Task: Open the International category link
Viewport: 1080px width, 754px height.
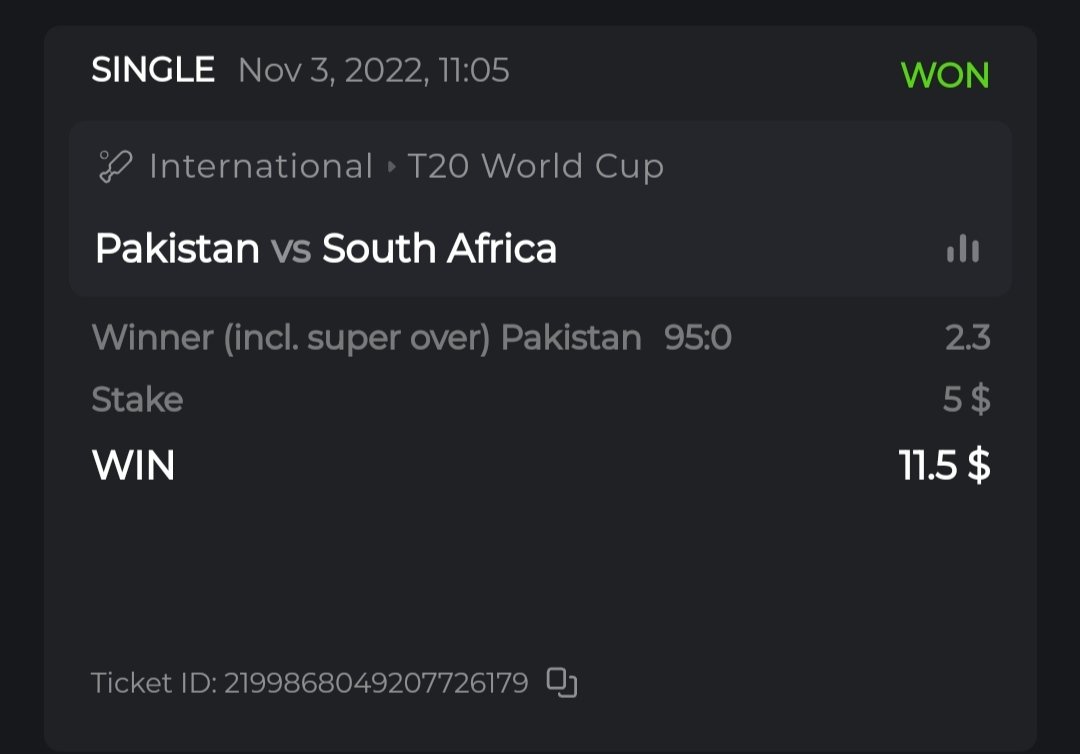Action: click(261, 166)
